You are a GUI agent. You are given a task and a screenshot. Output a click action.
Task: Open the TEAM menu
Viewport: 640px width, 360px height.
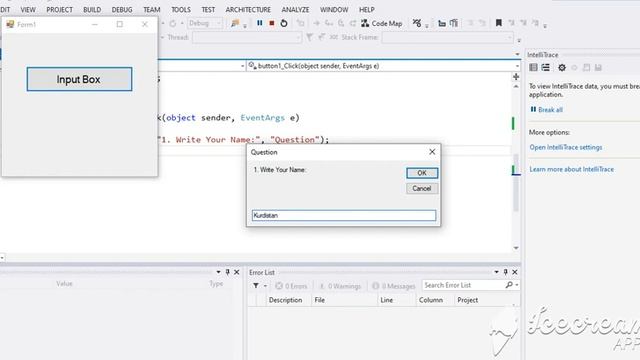tap(151, 9)
